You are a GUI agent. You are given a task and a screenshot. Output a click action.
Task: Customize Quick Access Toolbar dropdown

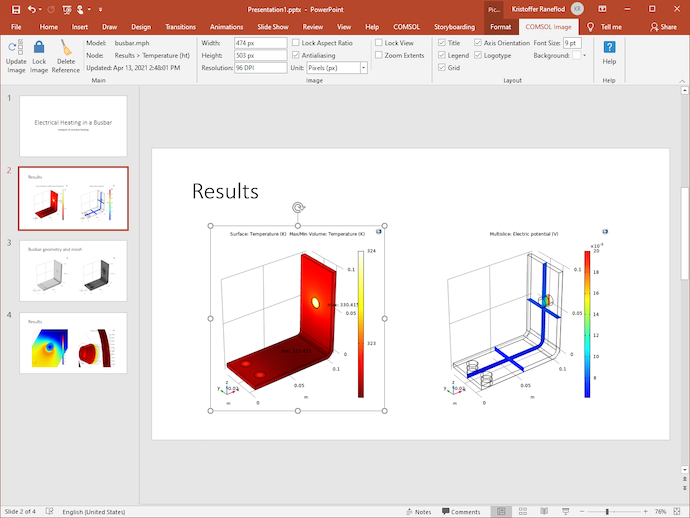[x=100, y=9]
